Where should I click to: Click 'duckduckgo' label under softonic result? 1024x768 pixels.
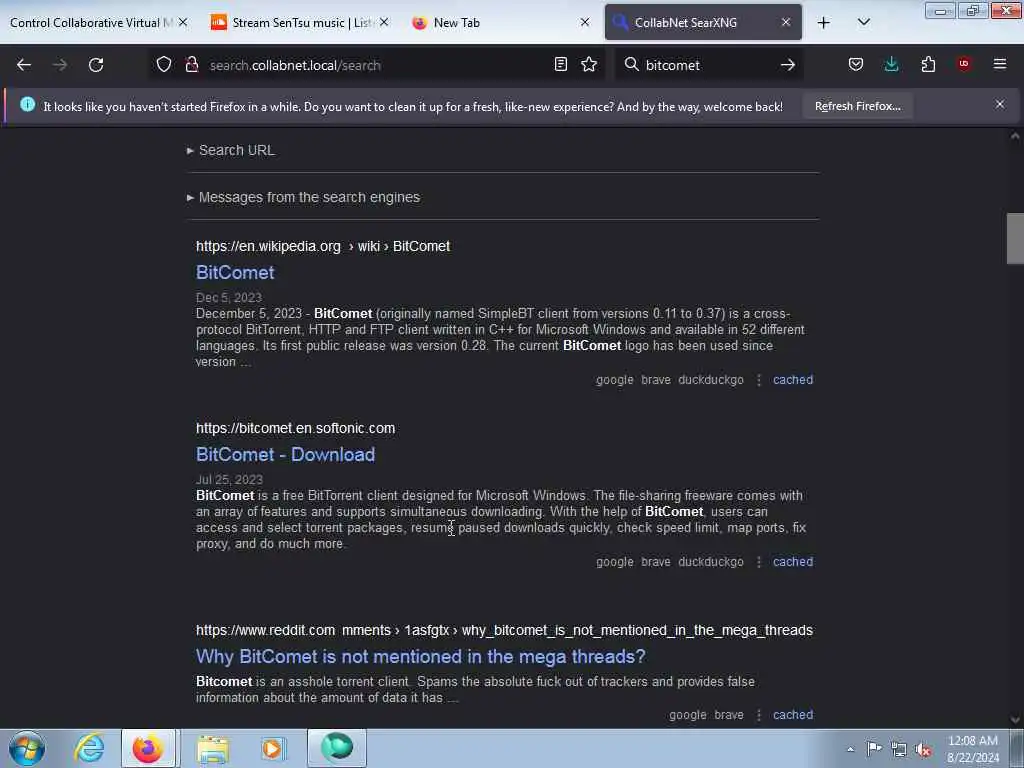(x=711, y=562)
